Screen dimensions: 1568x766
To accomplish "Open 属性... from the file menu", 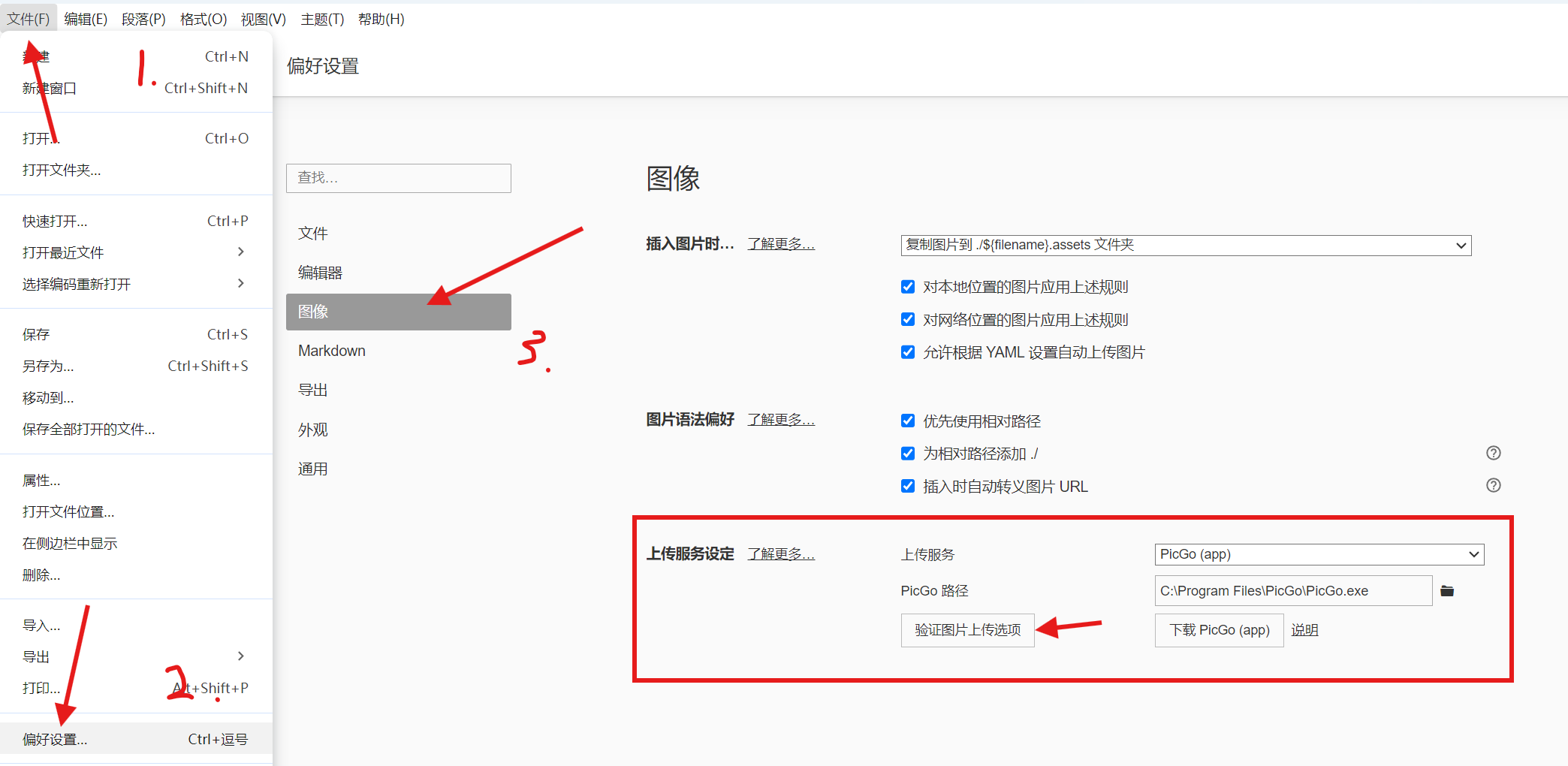I will coord(136,480).
